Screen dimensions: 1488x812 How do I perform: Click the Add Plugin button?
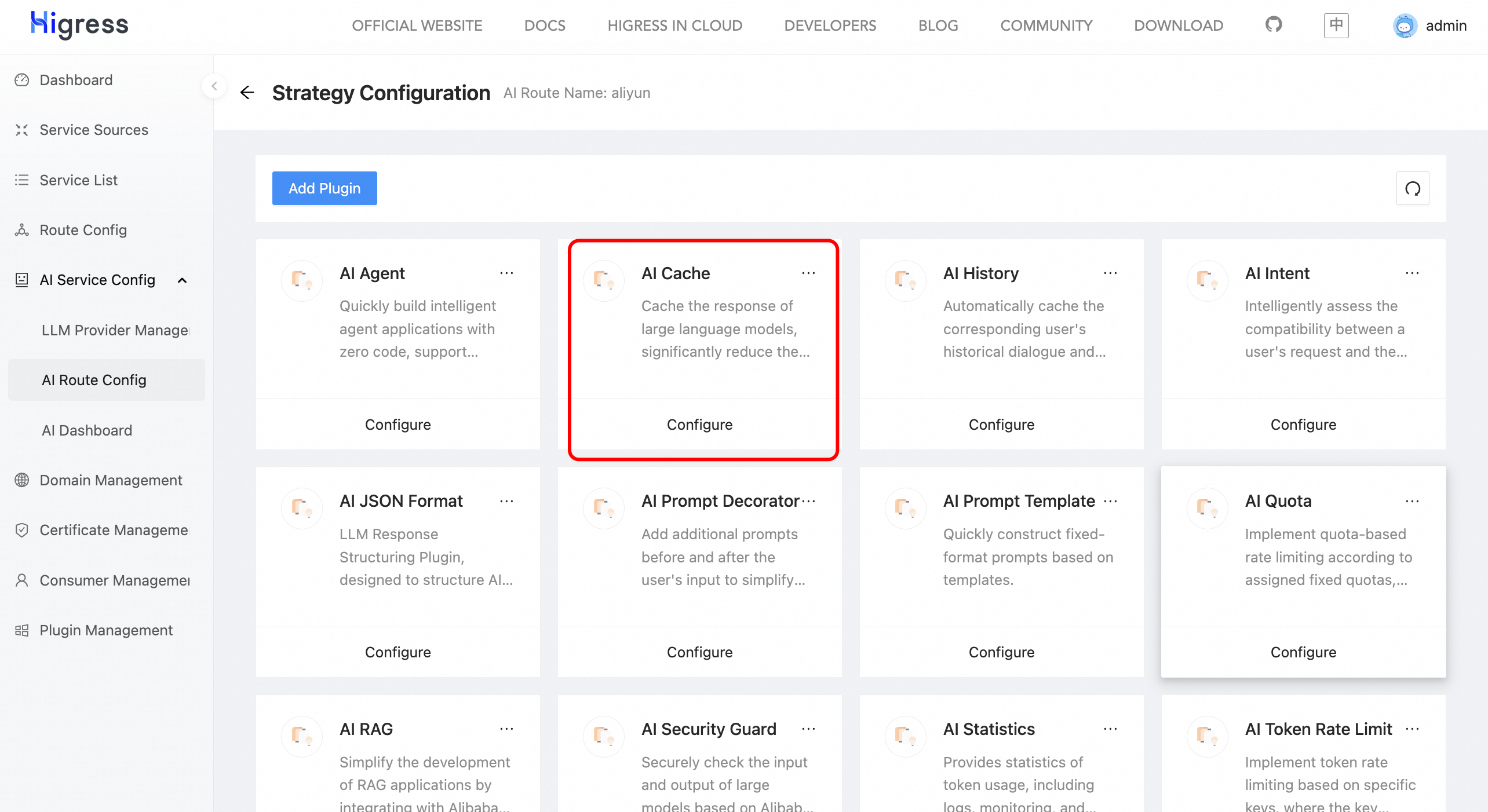324,188
